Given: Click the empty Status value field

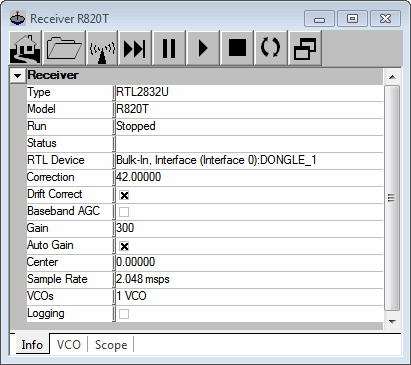Looking at the screenshot, I should tap(249, 143).
